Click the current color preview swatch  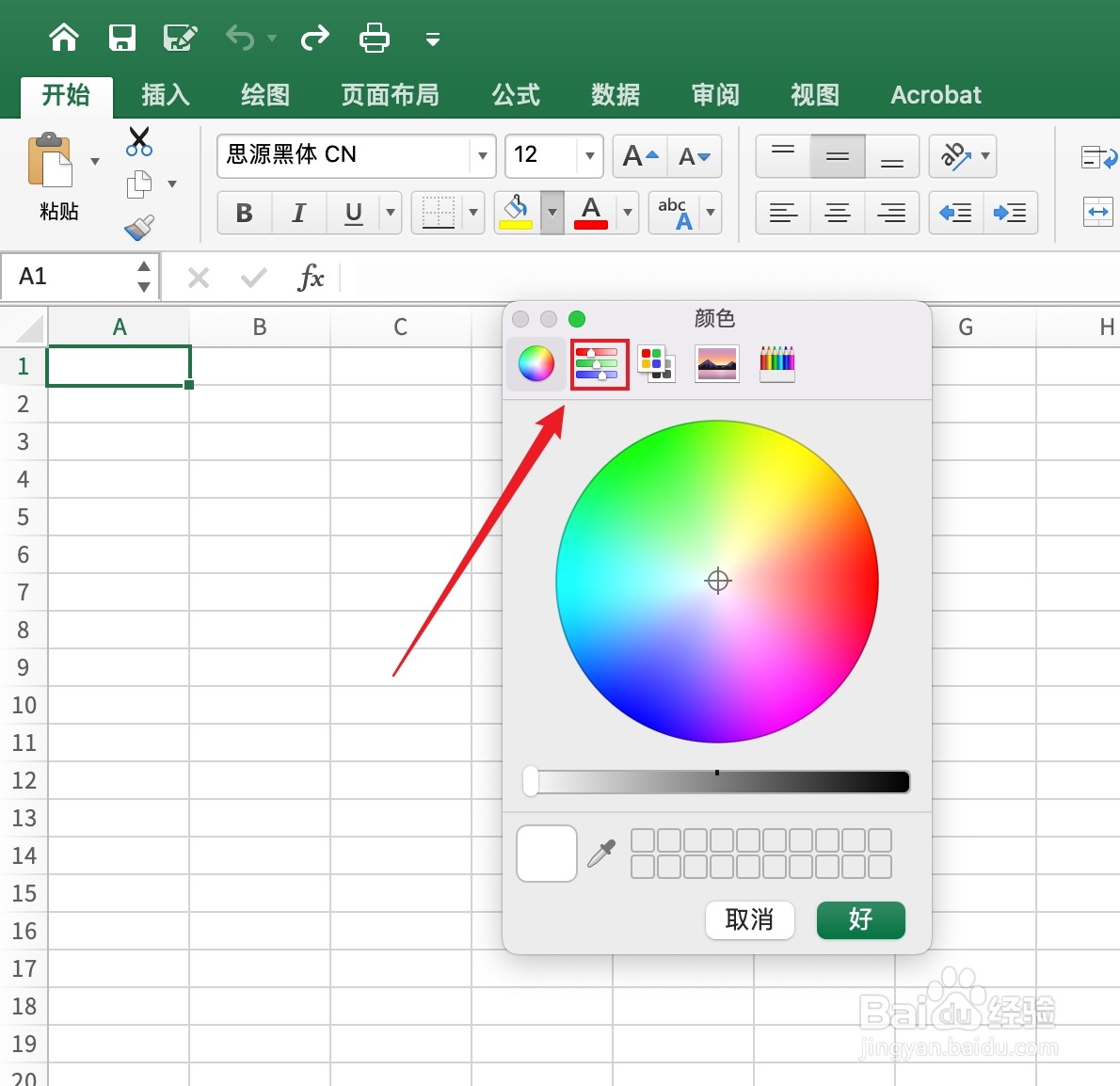[x=547, y=854]
